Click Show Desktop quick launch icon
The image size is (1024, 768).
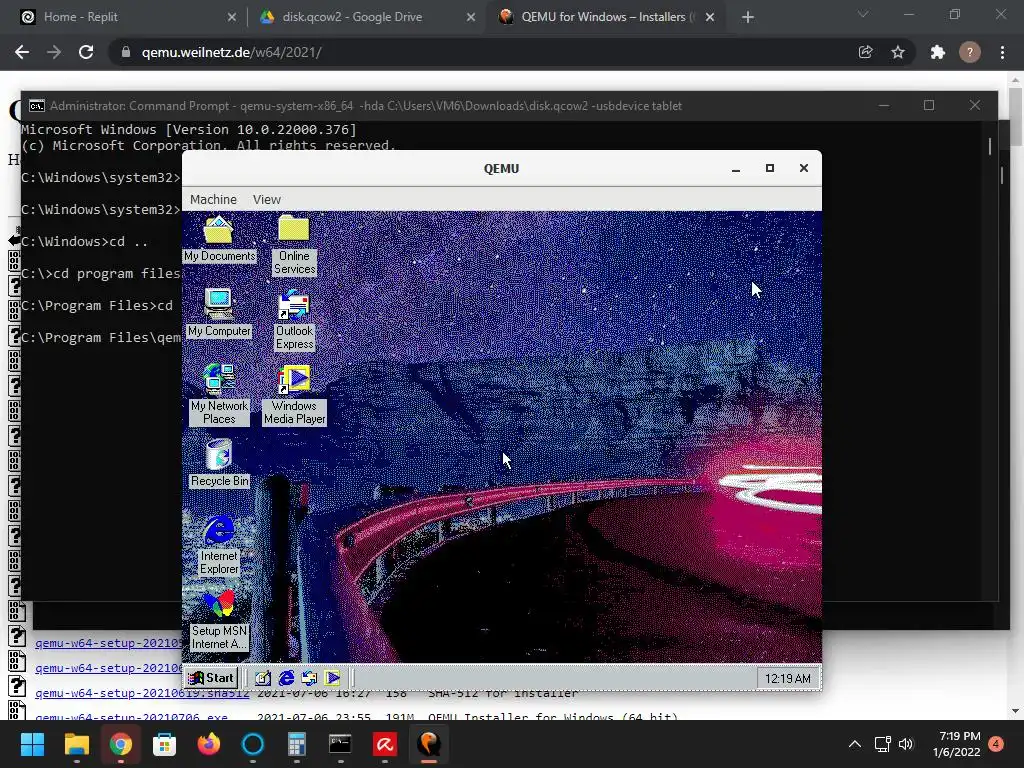[x=263, y=678]
